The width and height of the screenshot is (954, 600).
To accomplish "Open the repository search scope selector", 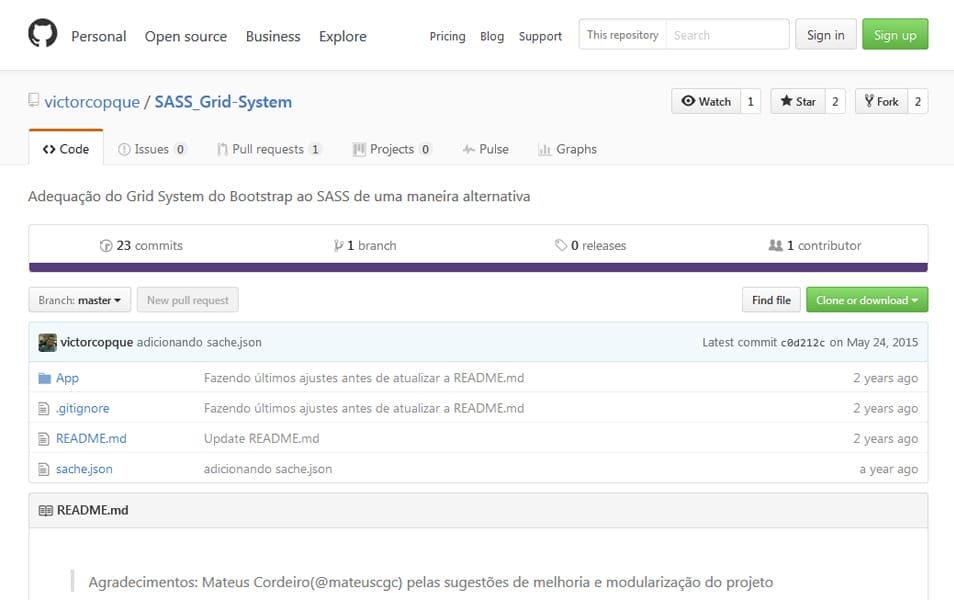I will (624, 33).
